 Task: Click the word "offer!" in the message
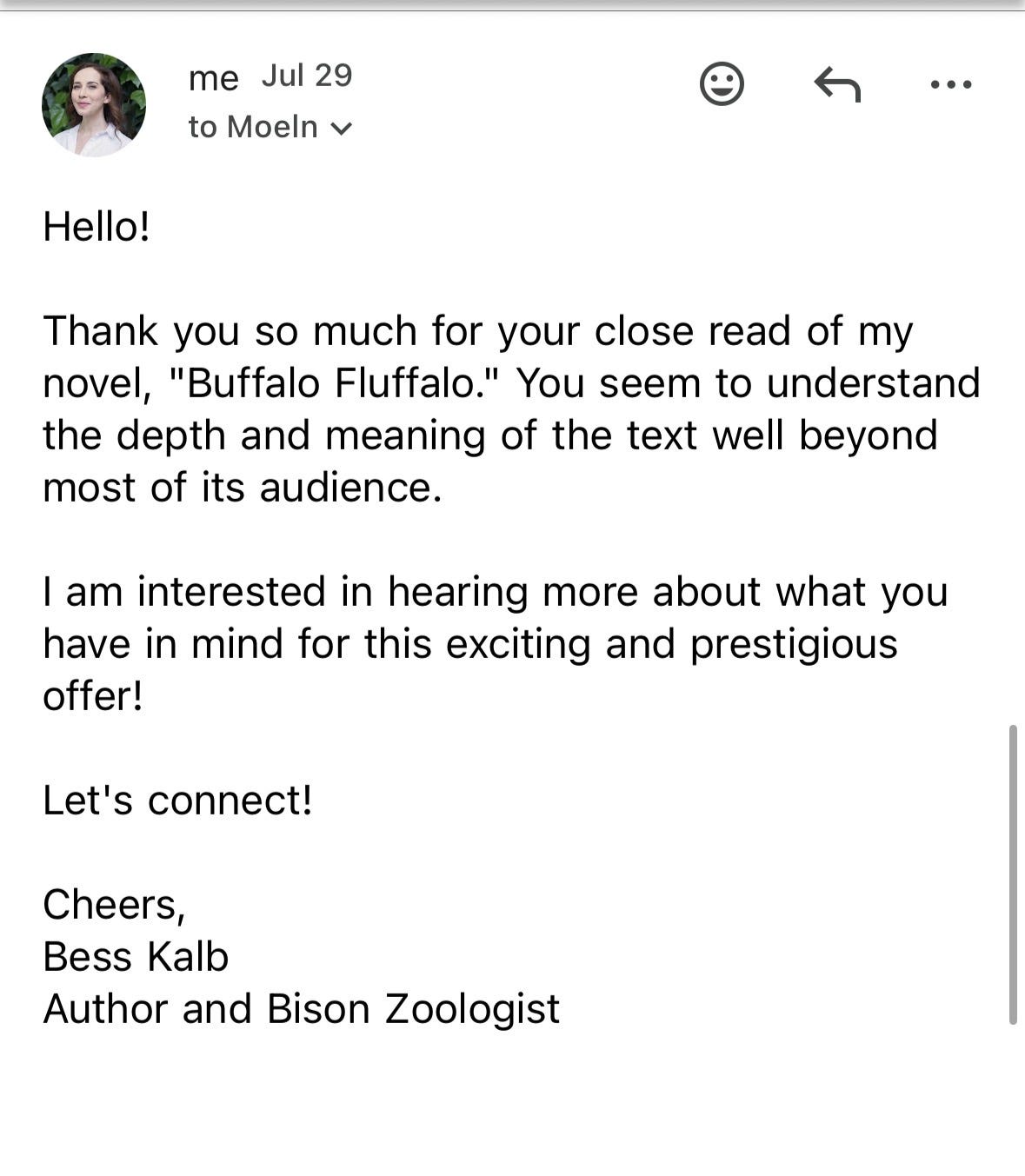(93, 696)
